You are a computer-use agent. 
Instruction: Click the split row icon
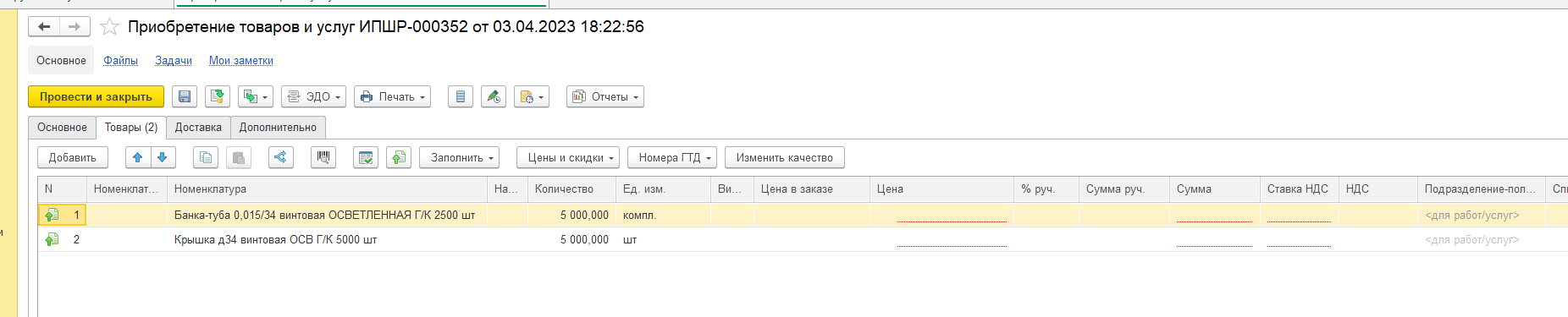pyautogui.click(x=281, y=157)
